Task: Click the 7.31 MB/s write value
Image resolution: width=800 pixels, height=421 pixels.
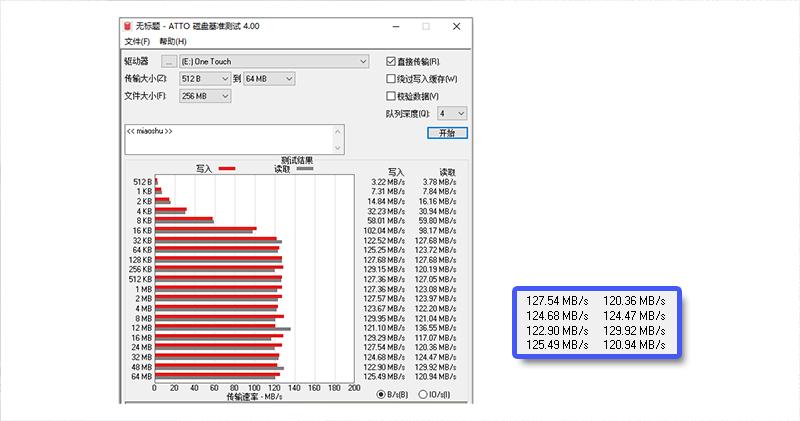Action: click(388, 192)
